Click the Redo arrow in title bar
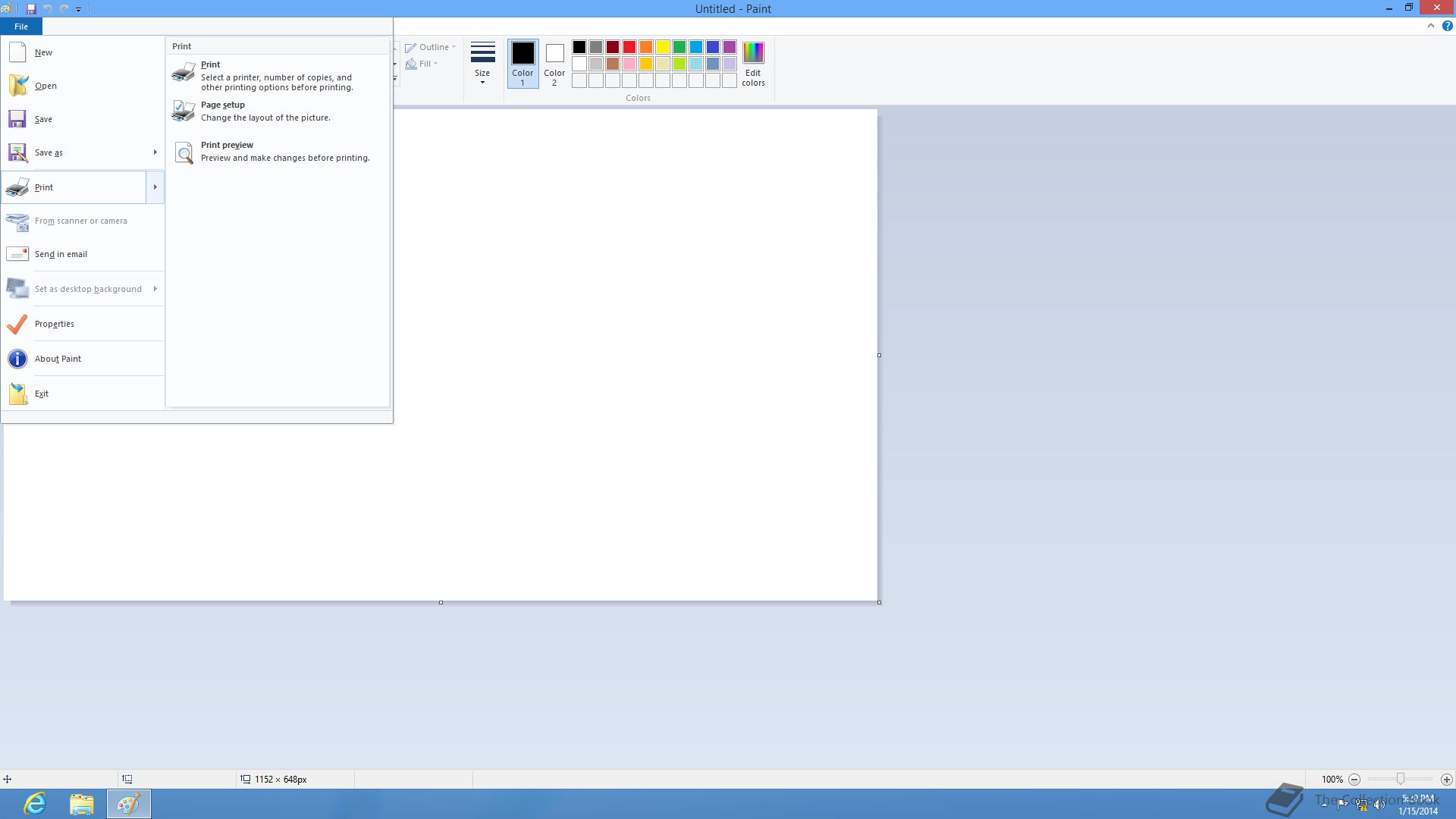Image resolution: width=1456 pixels, height=819 pixels. [x=64, y=9]
